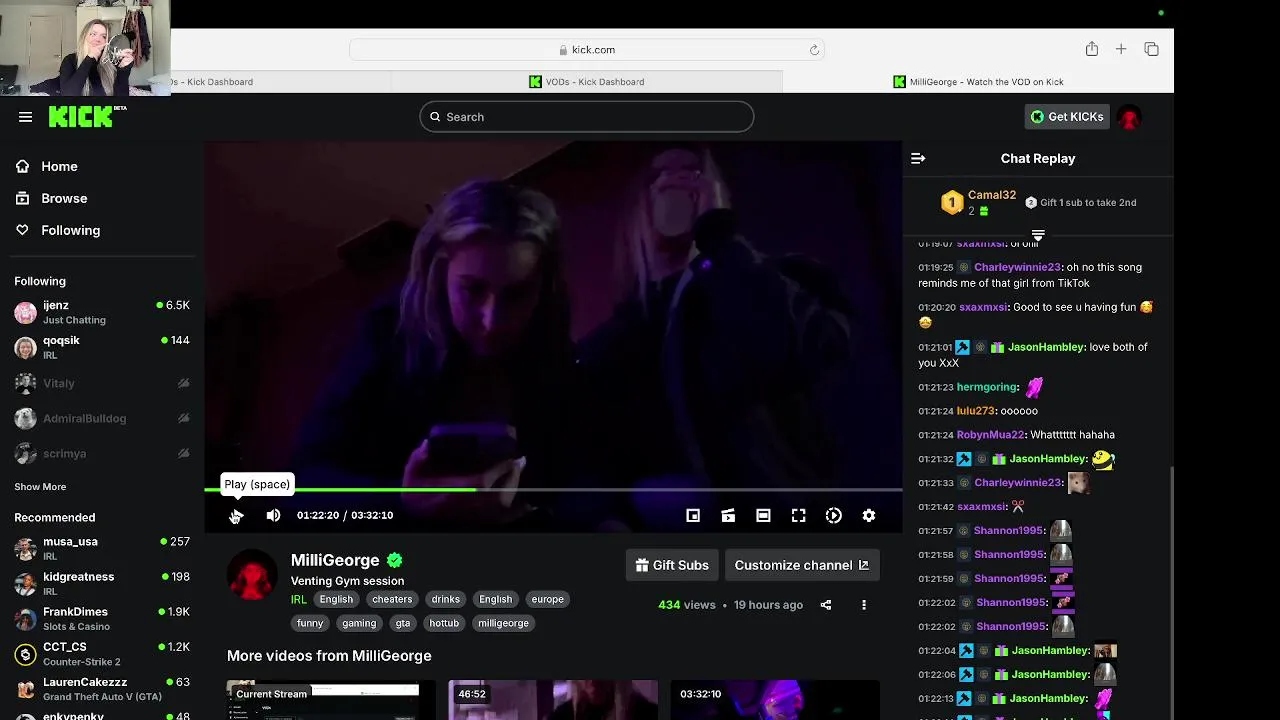Open the hamburger sidebar menu

pyautogui.click(x=26, y=117)
